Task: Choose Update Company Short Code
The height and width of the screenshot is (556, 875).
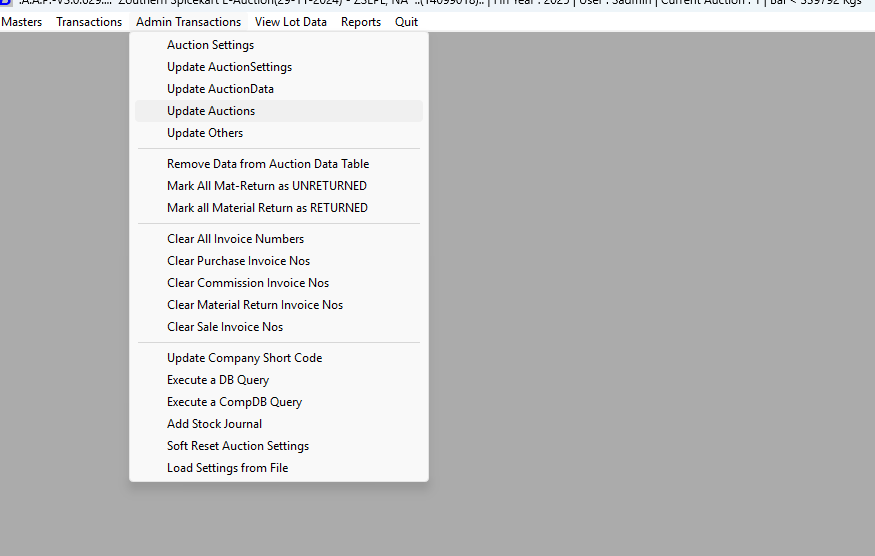Action: coord(279,358)
